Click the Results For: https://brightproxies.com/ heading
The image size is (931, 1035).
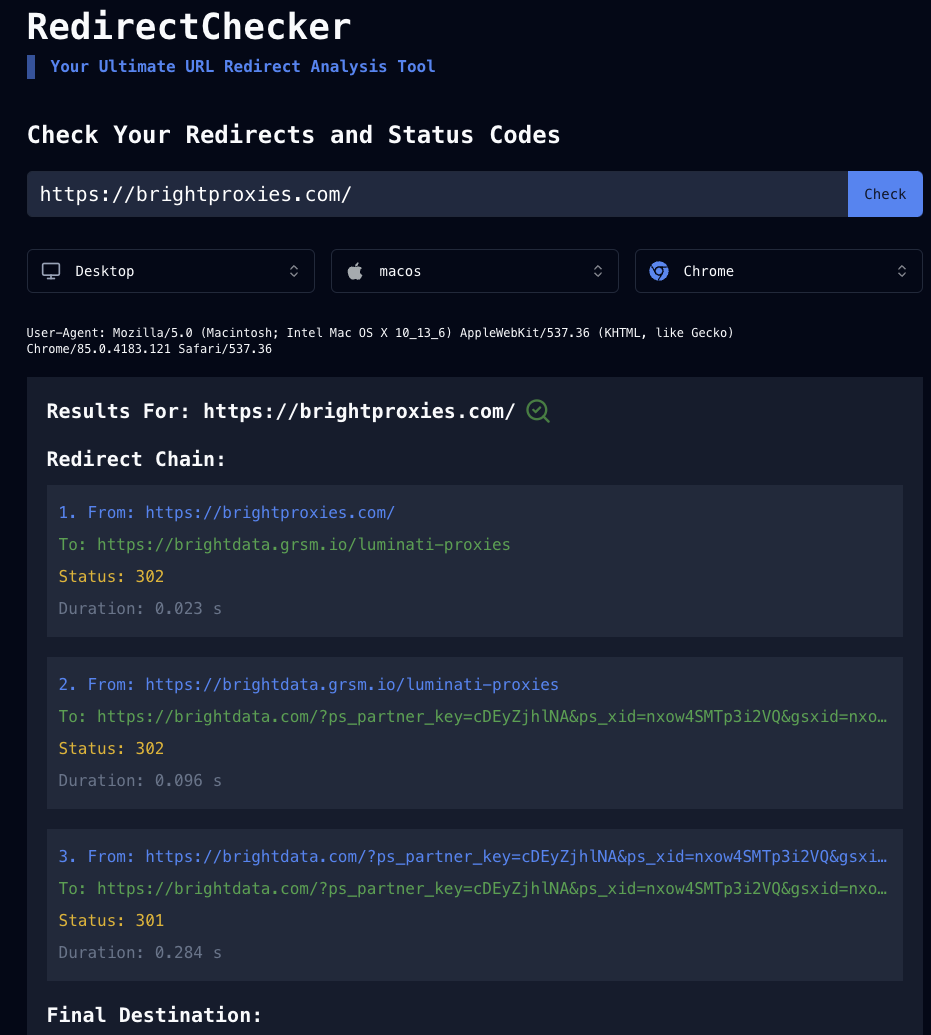(281, 411)
